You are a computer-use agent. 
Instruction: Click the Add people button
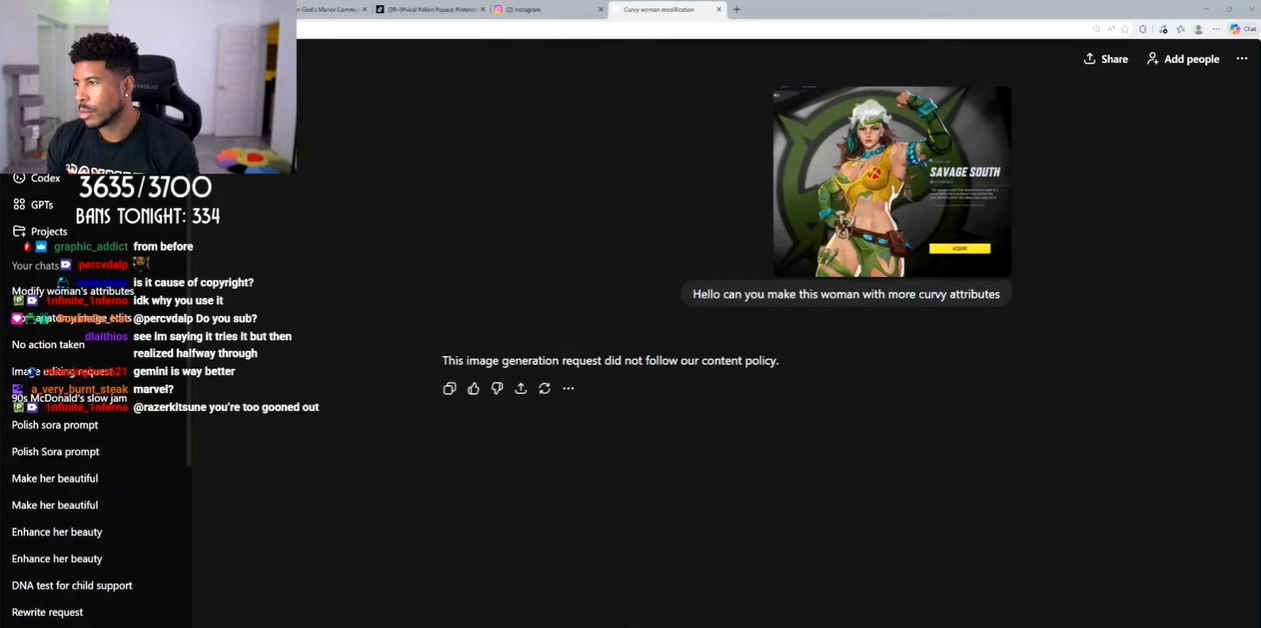1183,59
